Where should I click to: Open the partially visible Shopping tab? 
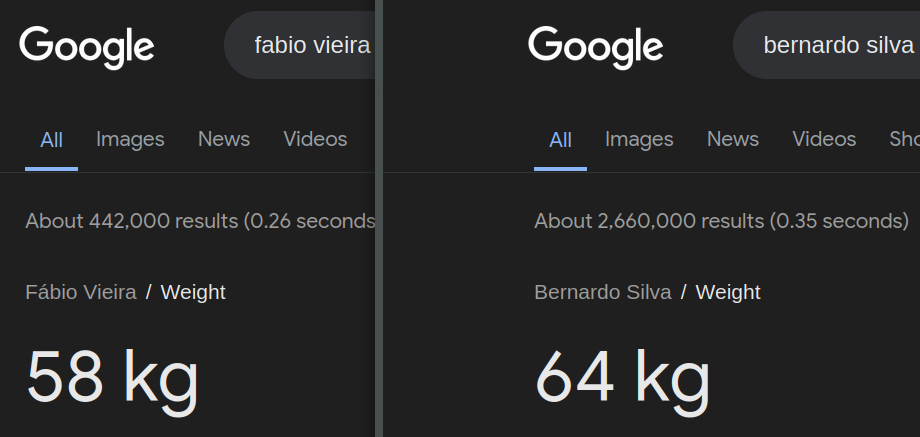pos(904,140)
